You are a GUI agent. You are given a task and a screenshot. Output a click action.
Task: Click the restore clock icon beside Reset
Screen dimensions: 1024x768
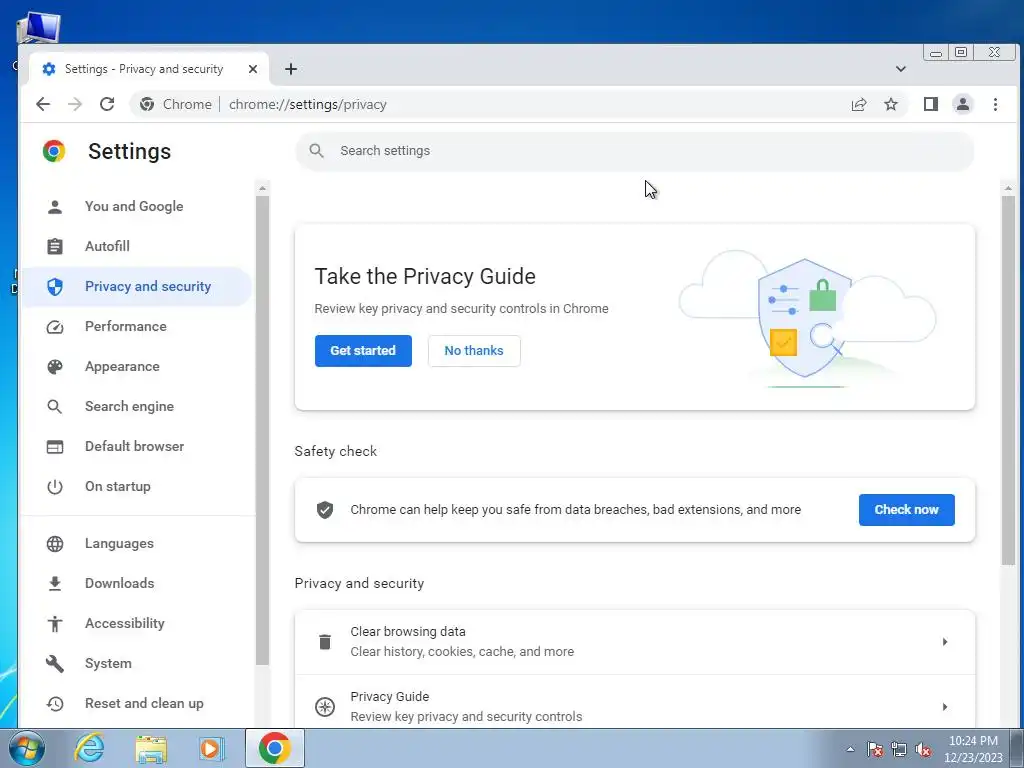coord(55,704)
